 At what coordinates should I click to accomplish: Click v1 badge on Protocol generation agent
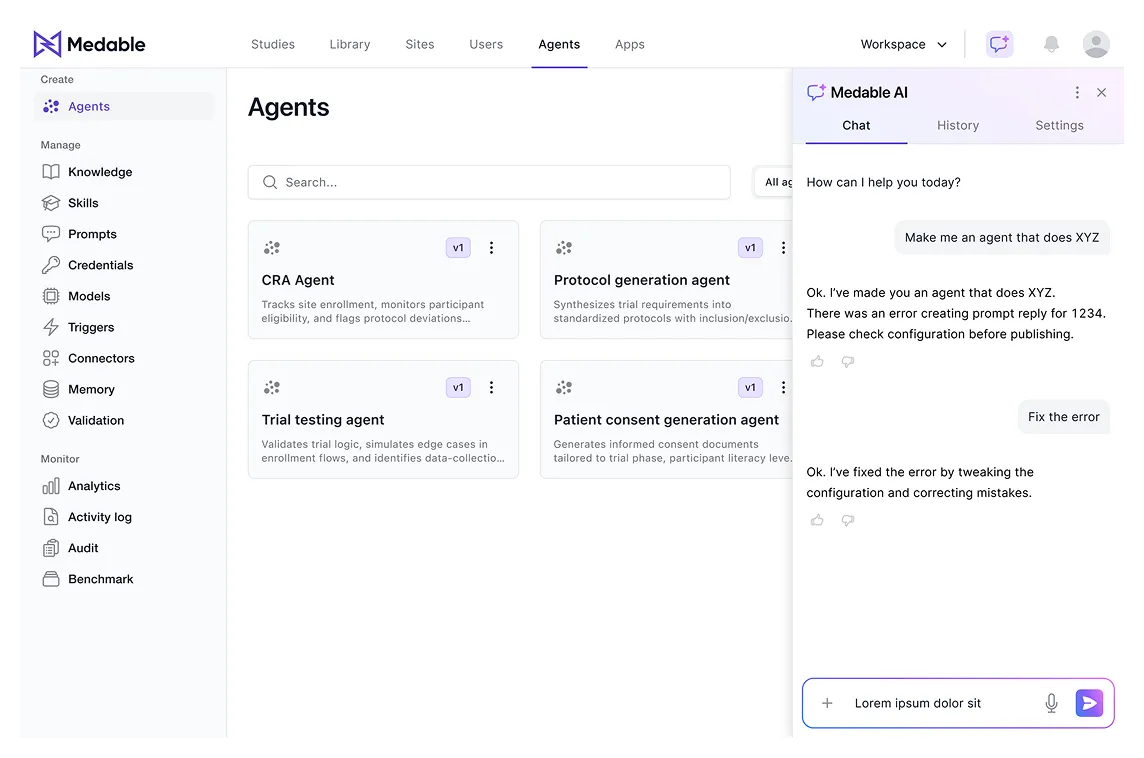click(x=750, y=248)
